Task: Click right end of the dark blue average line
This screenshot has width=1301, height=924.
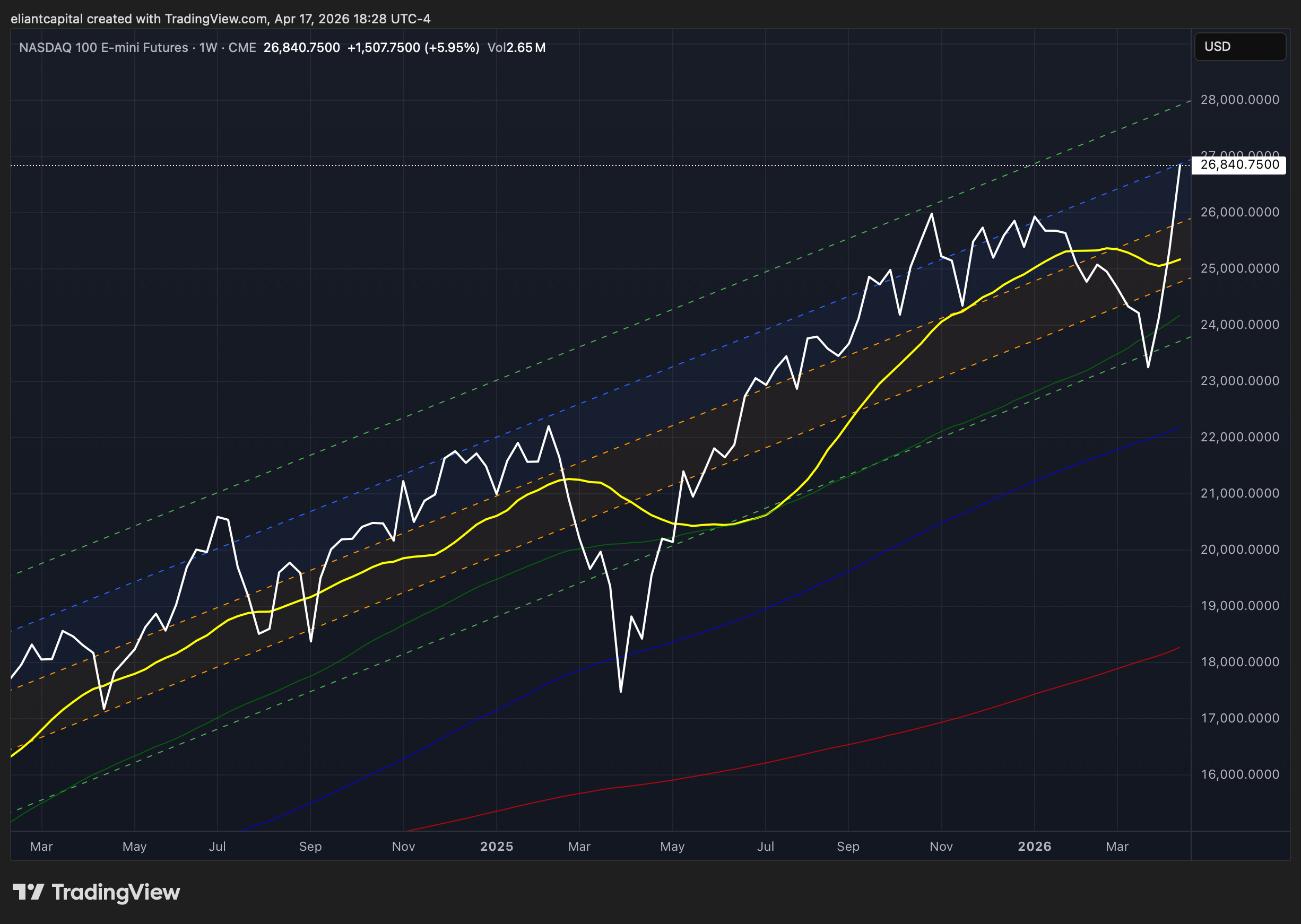Action: click(1178, 428)
